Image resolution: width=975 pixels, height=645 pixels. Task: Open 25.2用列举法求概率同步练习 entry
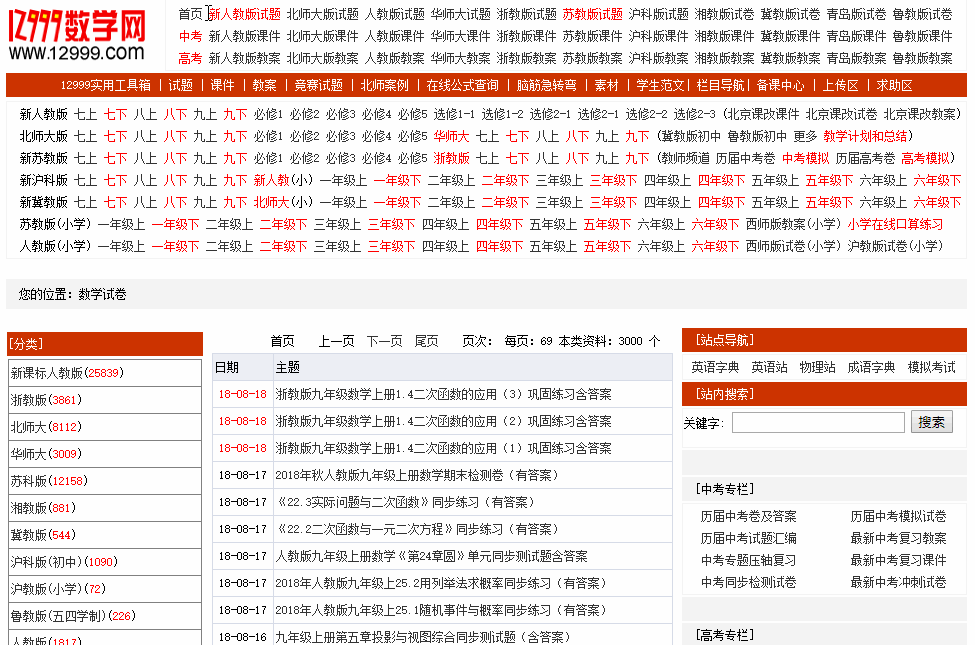click(x=440, y=583)
